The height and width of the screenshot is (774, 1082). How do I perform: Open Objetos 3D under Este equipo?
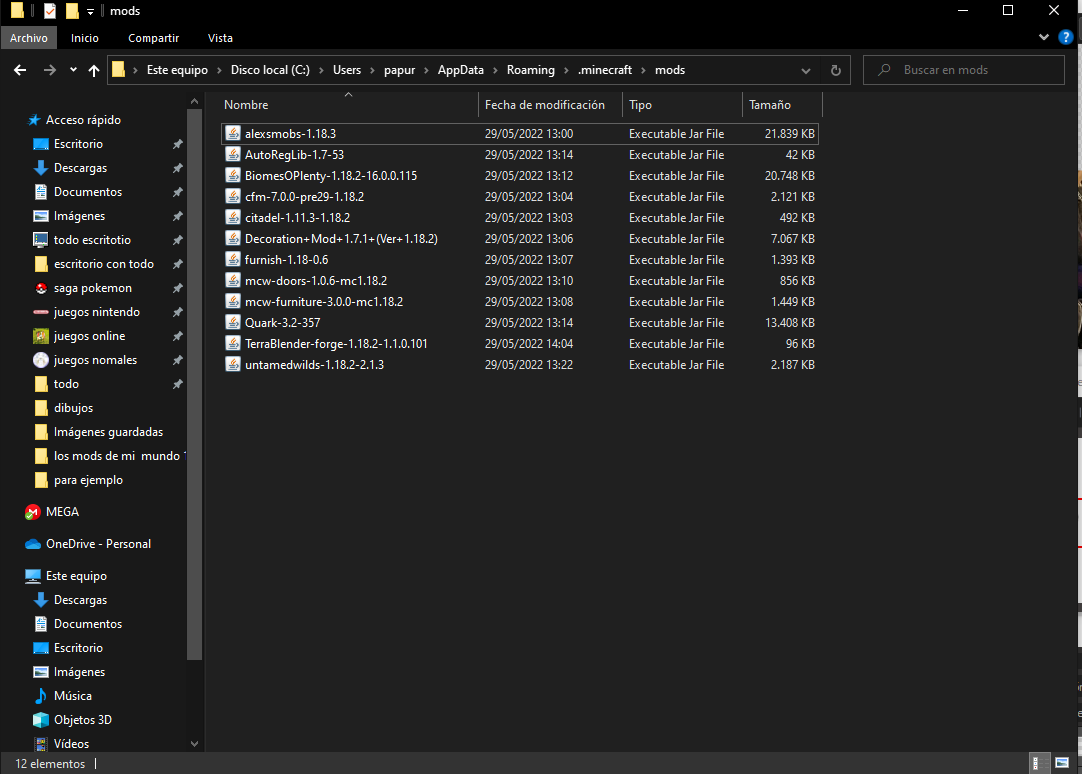(83, 720)
